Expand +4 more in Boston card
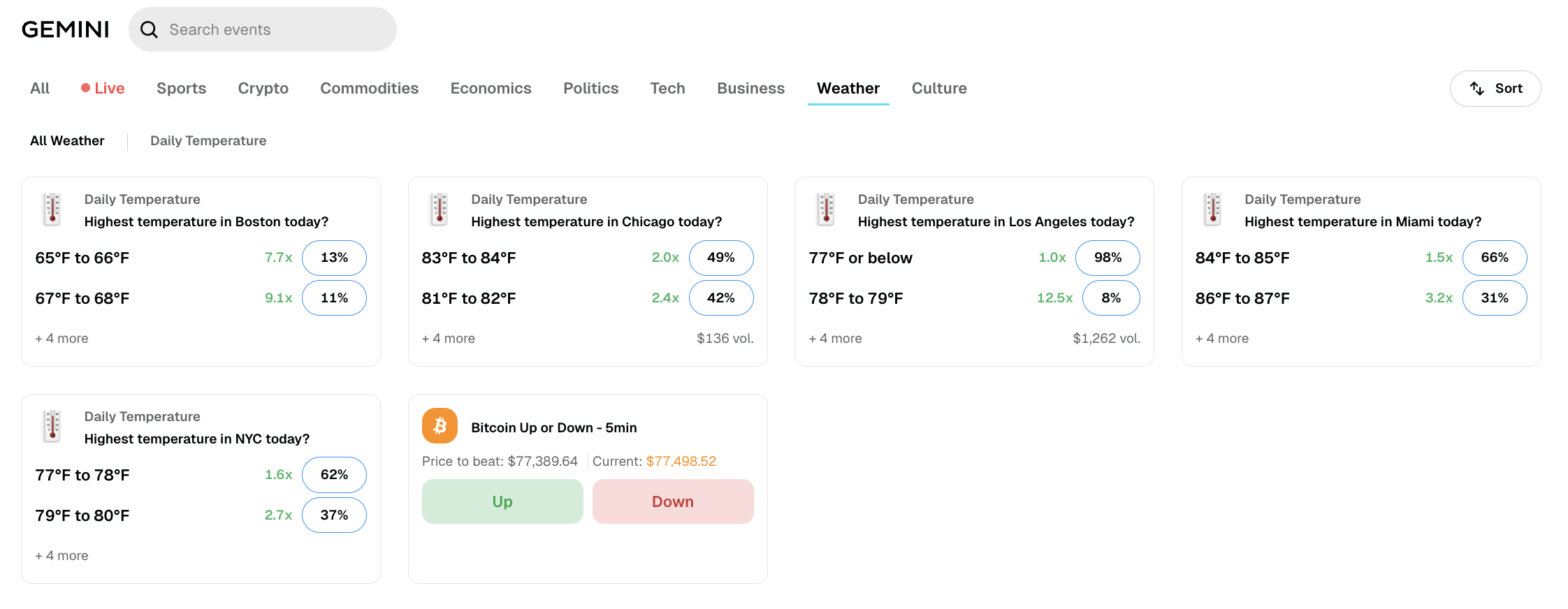 pyautogui.click(x=61, y=338)
